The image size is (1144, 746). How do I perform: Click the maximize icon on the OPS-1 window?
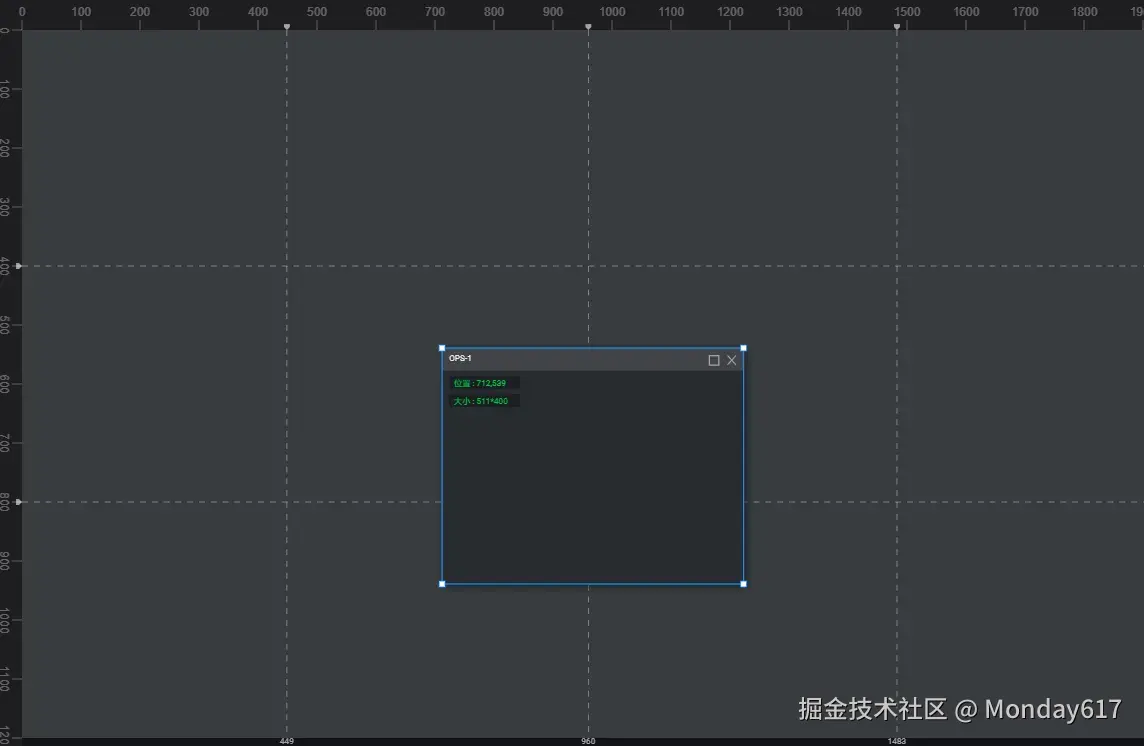pyautogui.click(x=713, y=360)
